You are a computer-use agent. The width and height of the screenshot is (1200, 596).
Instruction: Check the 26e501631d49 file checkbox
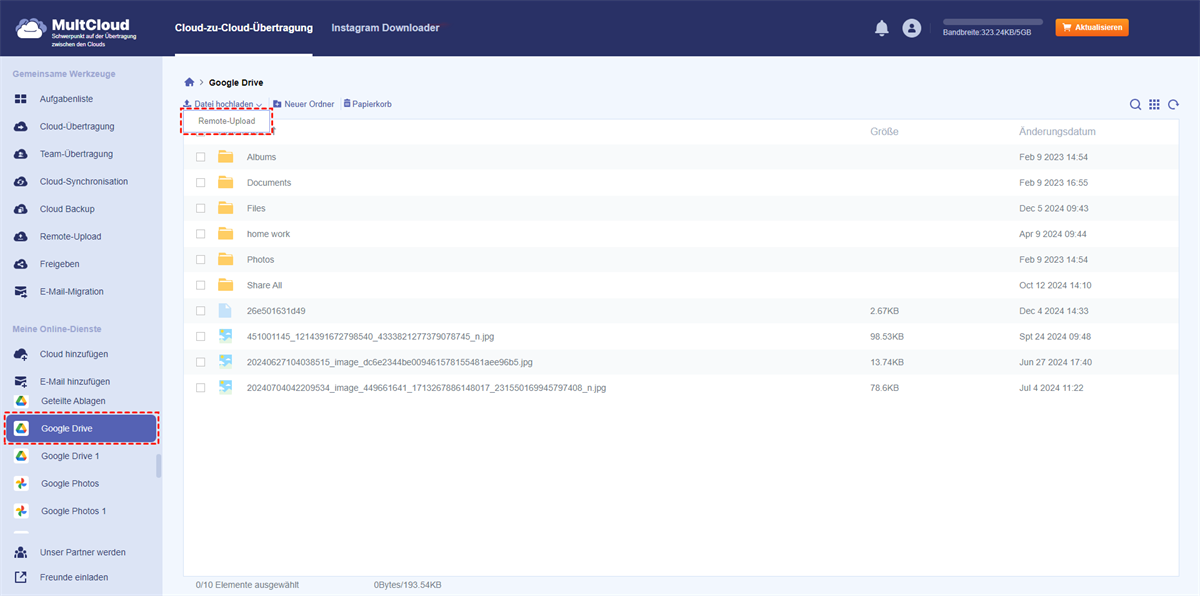pos(201,311)
